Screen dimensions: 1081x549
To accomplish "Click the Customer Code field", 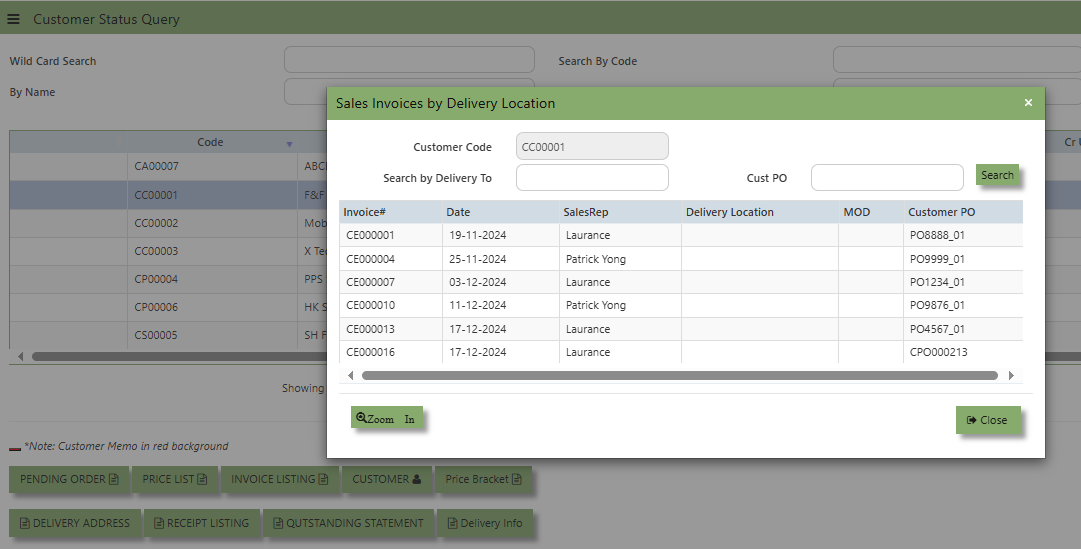I will (x=592, y=146).
